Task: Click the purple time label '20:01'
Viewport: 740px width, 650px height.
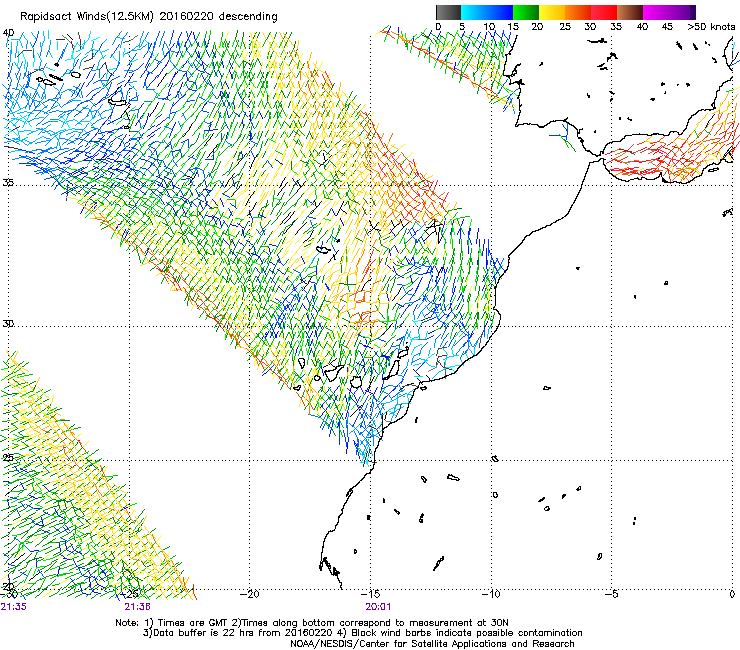Action: coord(378,607)
